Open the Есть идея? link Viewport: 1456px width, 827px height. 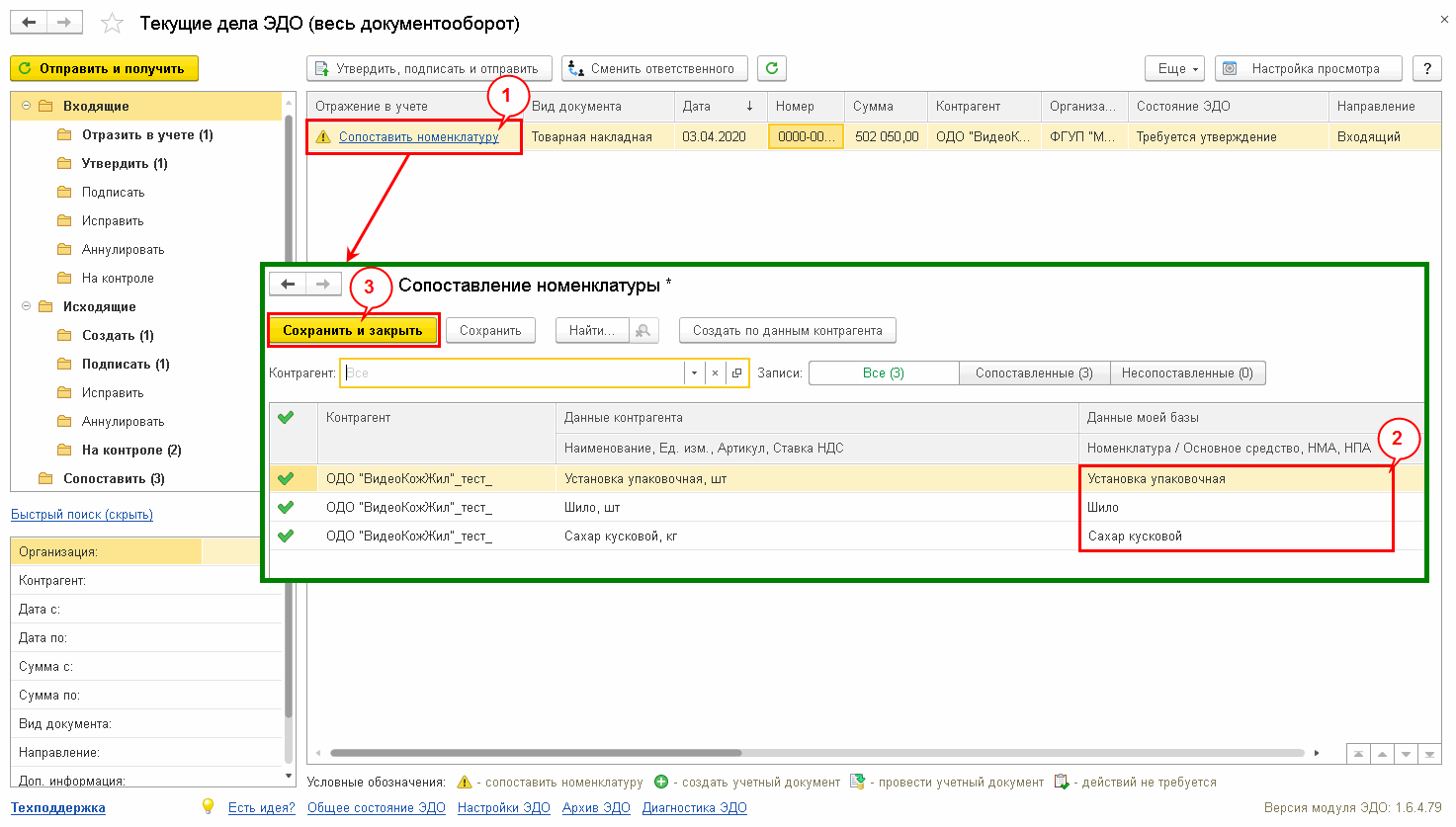click(262, 807)
